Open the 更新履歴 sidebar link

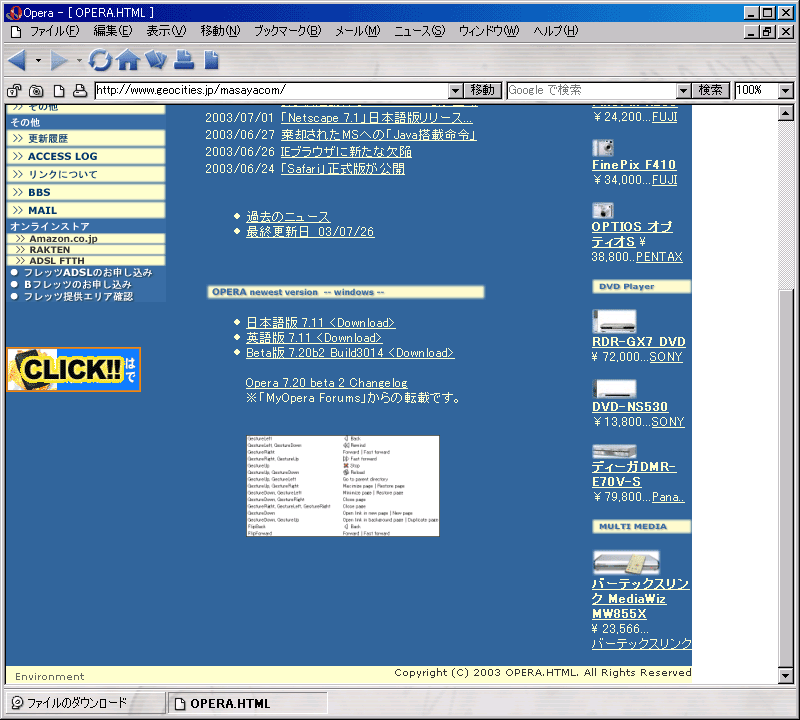click(86, 138)
